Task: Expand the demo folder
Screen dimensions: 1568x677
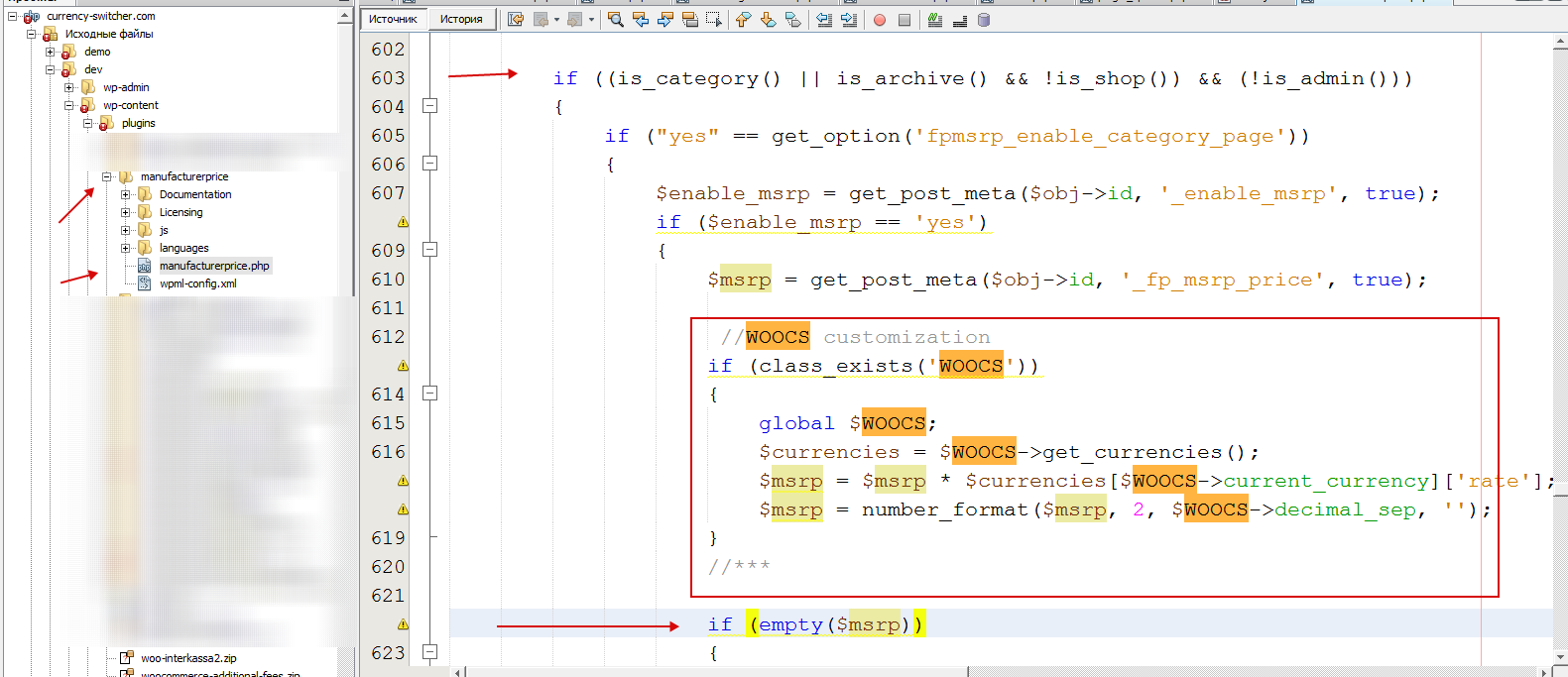Action: (50, 52)
